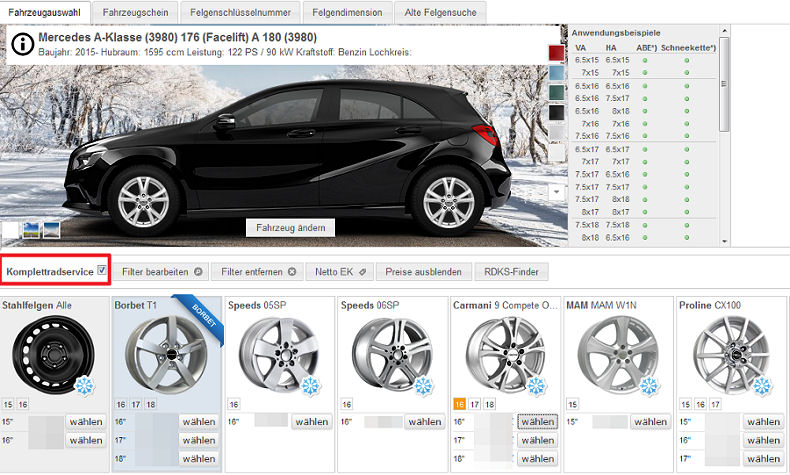The height and width of the screenshot is (475, 790).
Task: Select the light grey car color swatch
Action: tap(556, 133)
